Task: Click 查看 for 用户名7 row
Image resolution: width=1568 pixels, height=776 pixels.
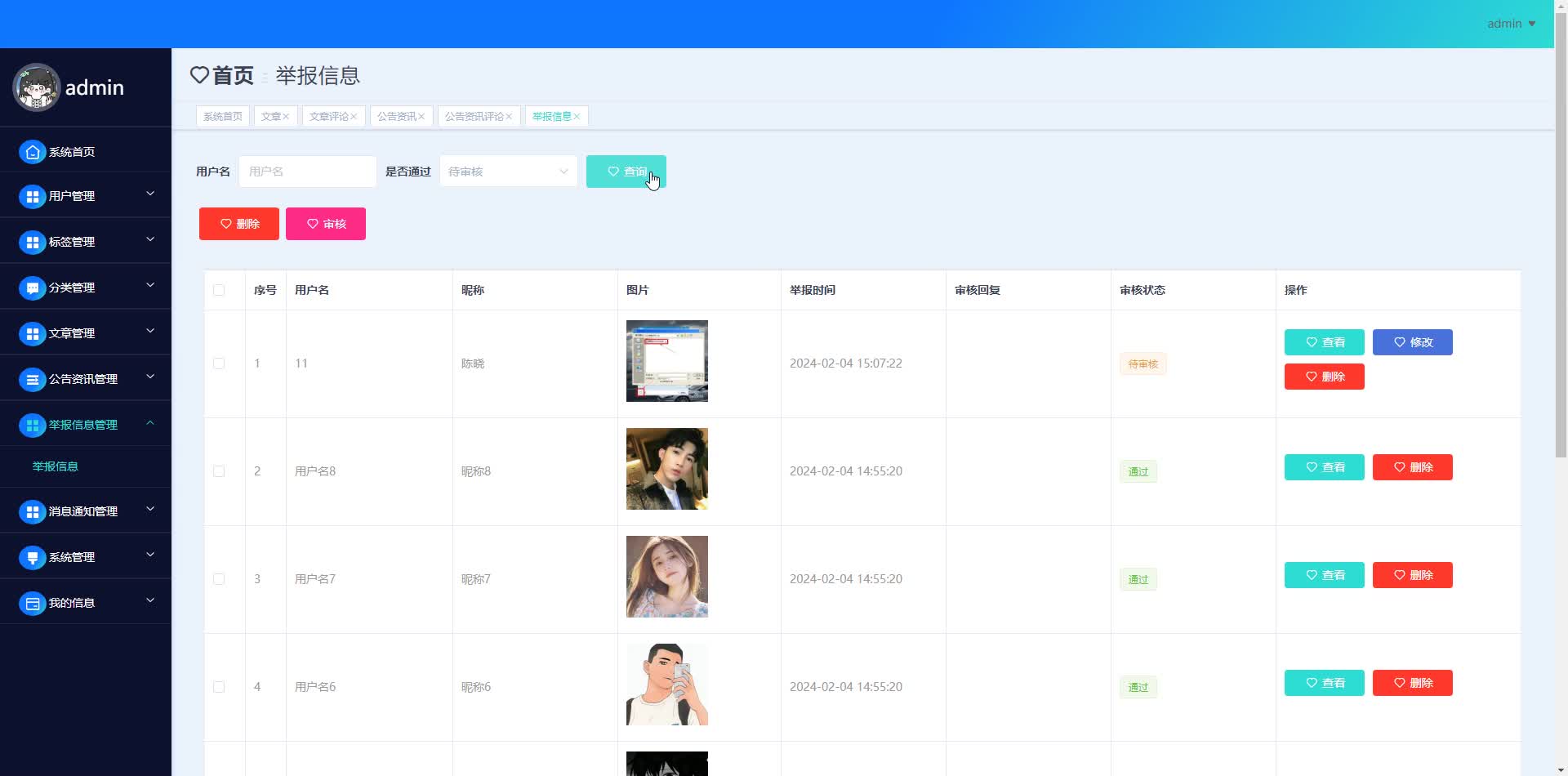Action: [1325, 575]
